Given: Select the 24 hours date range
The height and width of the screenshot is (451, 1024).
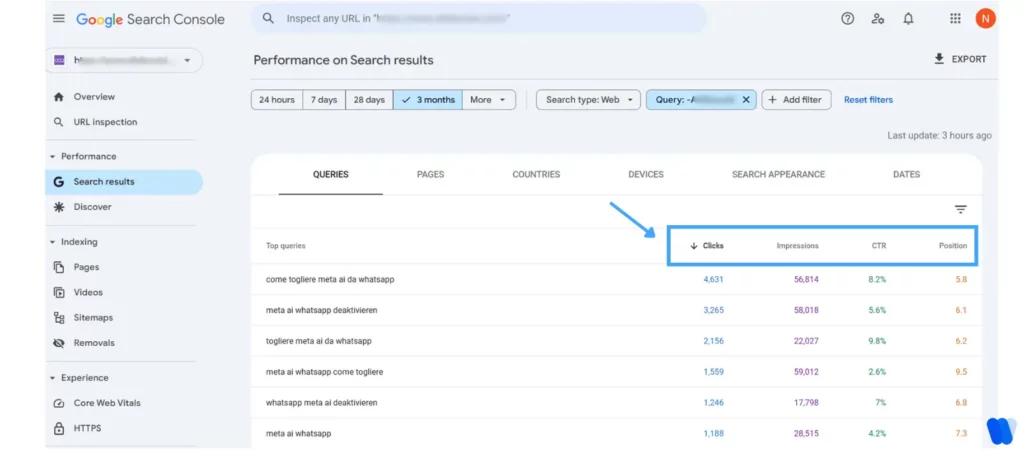Looking at the screenshot, I should (277, 100).
